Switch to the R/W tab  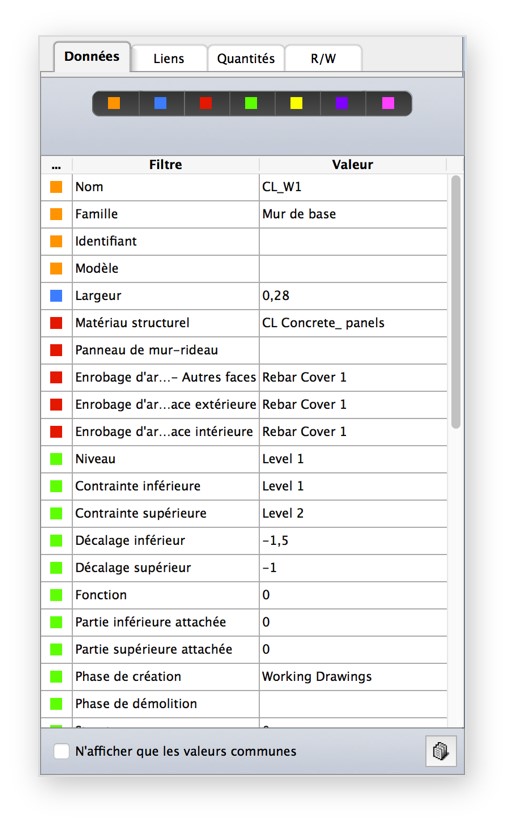(x=323, y=58)
